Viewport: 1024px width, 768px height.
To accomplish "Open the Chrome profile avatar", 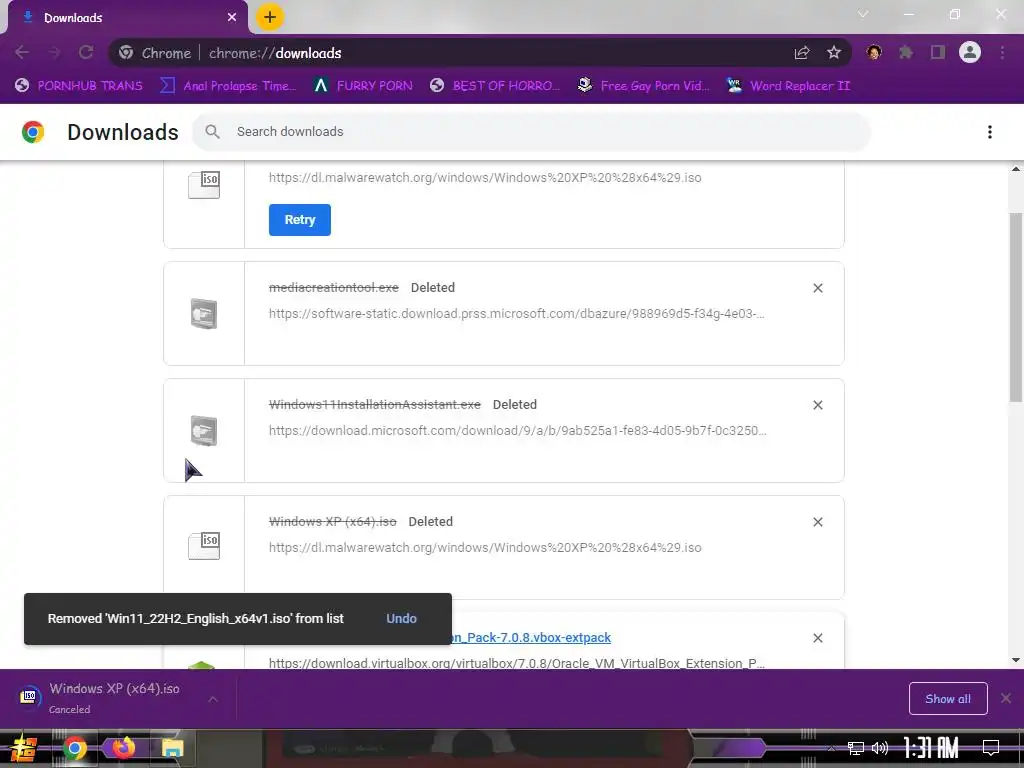I will point(970,52).
